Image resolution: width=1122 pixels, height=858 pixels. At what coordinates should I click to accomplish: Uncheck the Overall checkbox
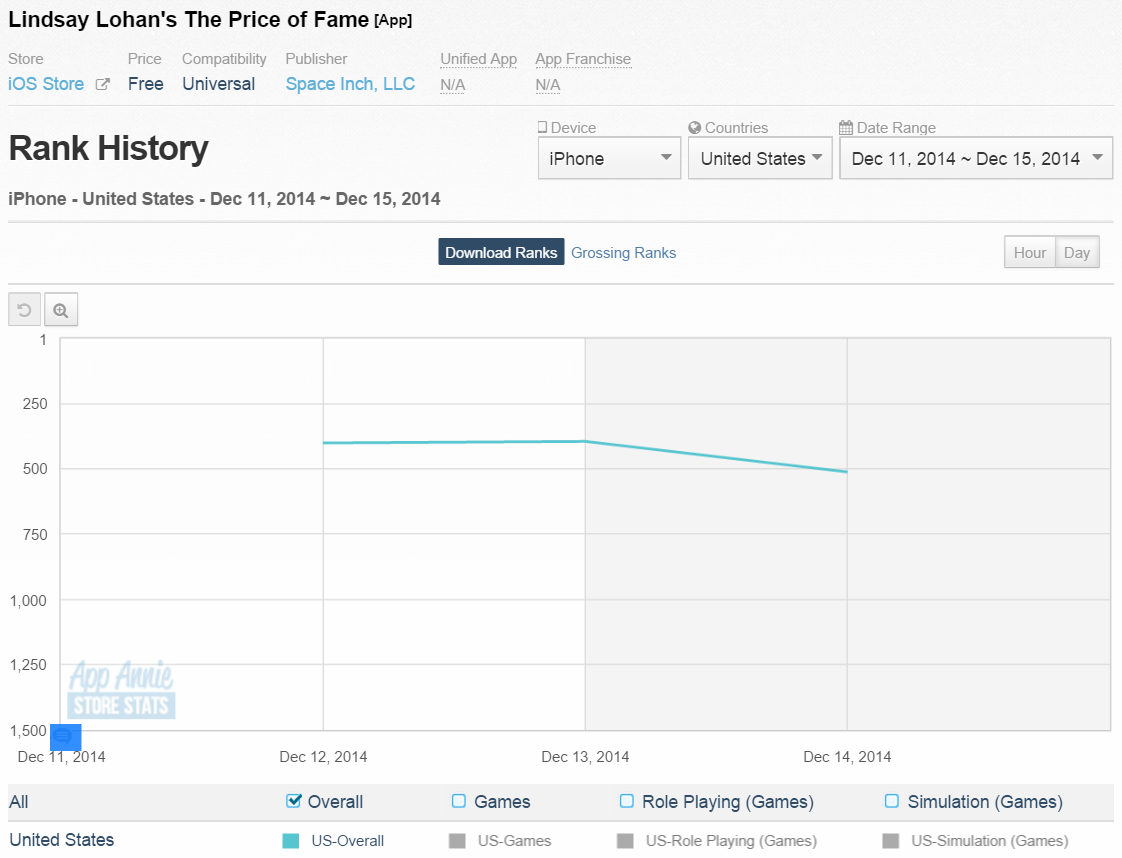[293, 801]
